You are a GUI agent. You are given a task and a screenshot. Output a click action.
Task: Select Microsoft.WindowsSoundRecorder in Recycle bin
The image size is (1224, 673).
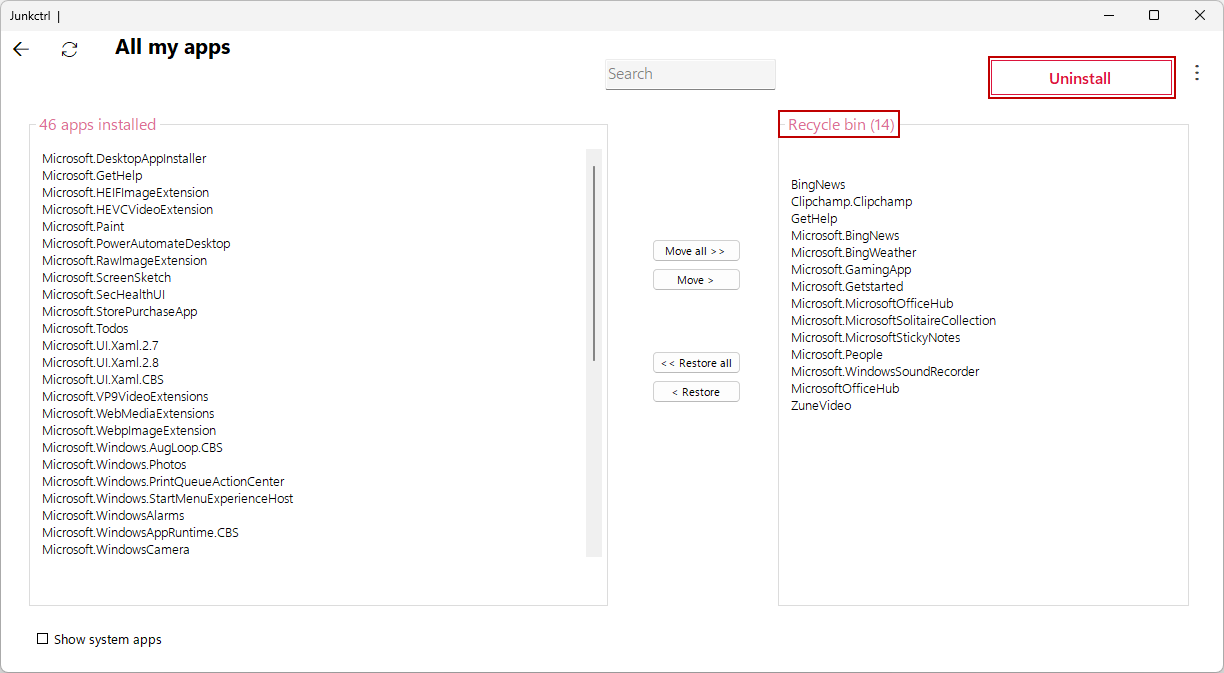[x=885, y=372]
